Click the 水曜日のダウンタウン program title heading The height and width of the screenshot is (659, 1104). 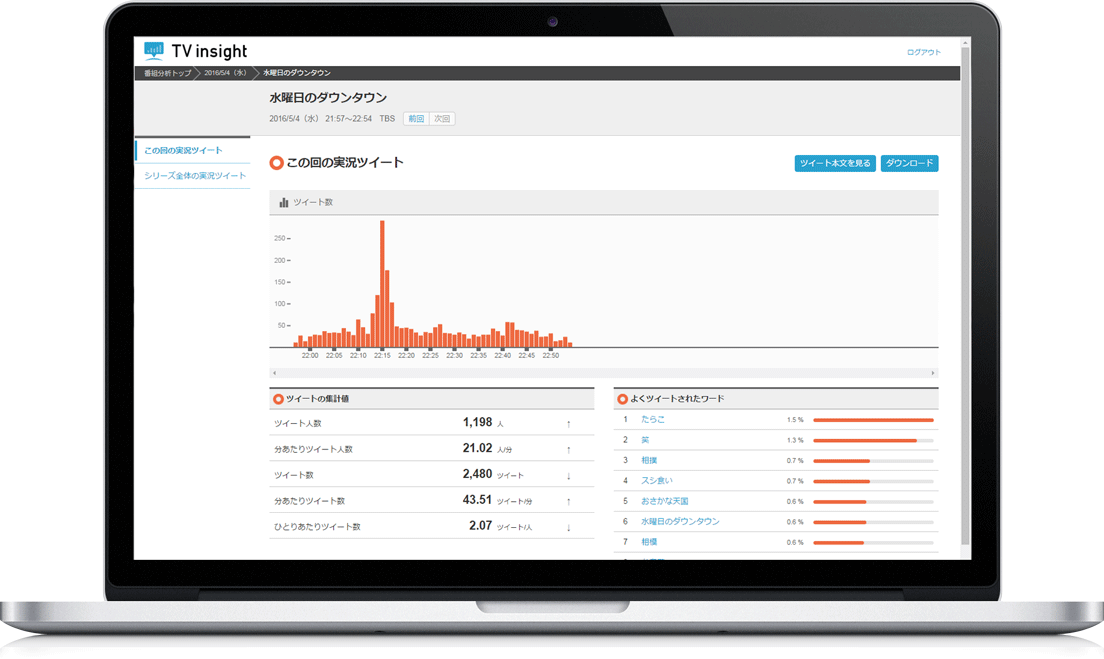pyautogui.click(x=328, y=98)
